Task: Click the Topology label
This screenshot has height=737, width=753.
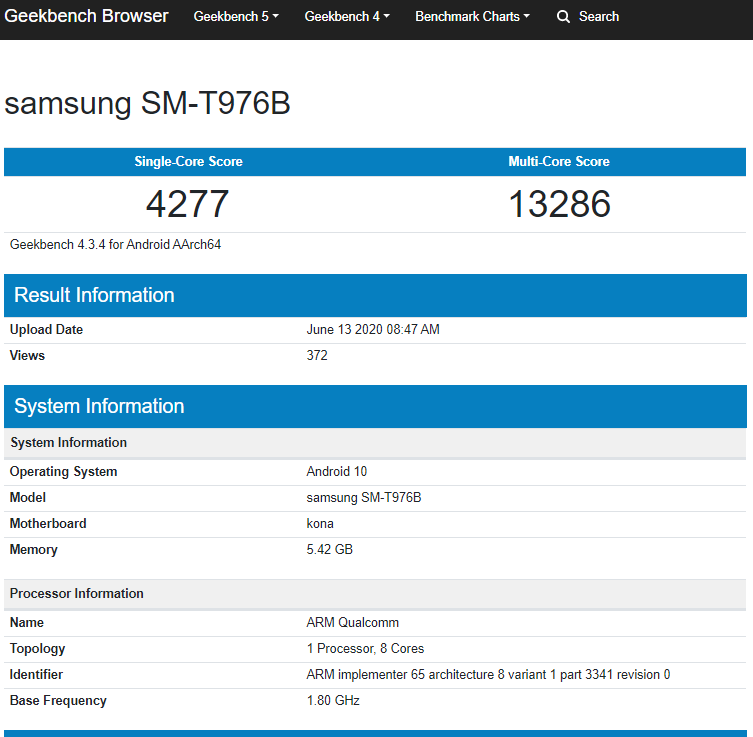Action: 37,649
